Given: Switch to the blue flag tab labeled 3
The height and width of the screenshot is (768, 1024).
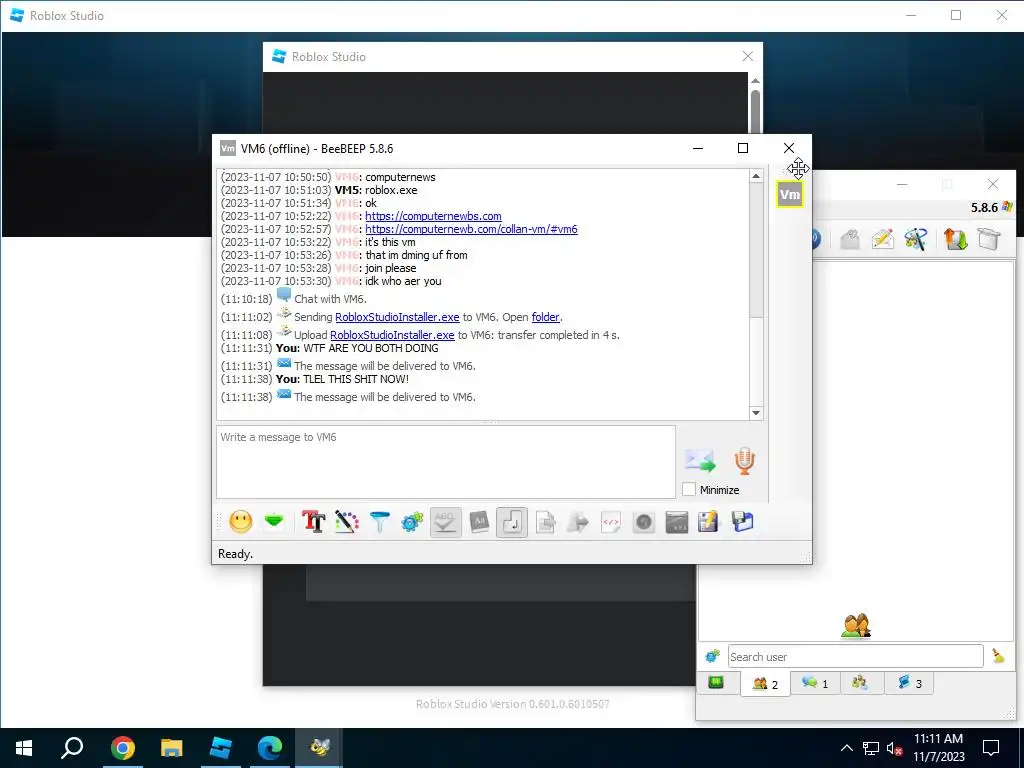Looking at the screenshot, I should tap(909, 683).
